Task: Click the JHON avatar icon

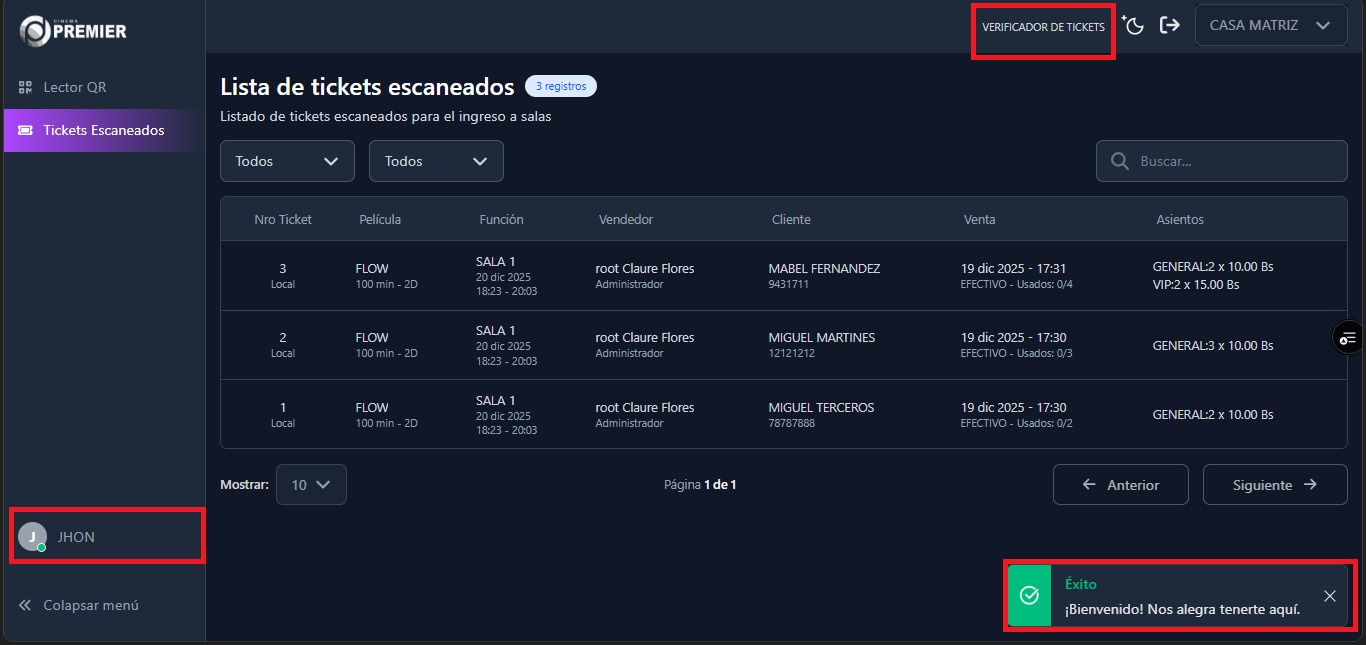Action: click(33, 536)
